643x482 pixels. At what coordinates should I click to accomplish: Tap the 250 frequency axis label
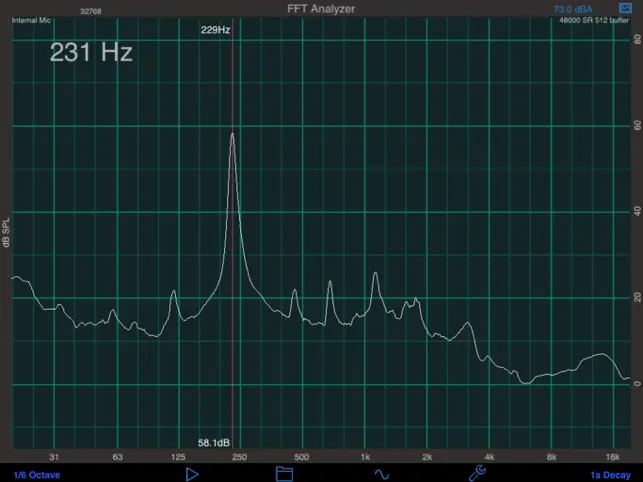[x=239, y=457]
